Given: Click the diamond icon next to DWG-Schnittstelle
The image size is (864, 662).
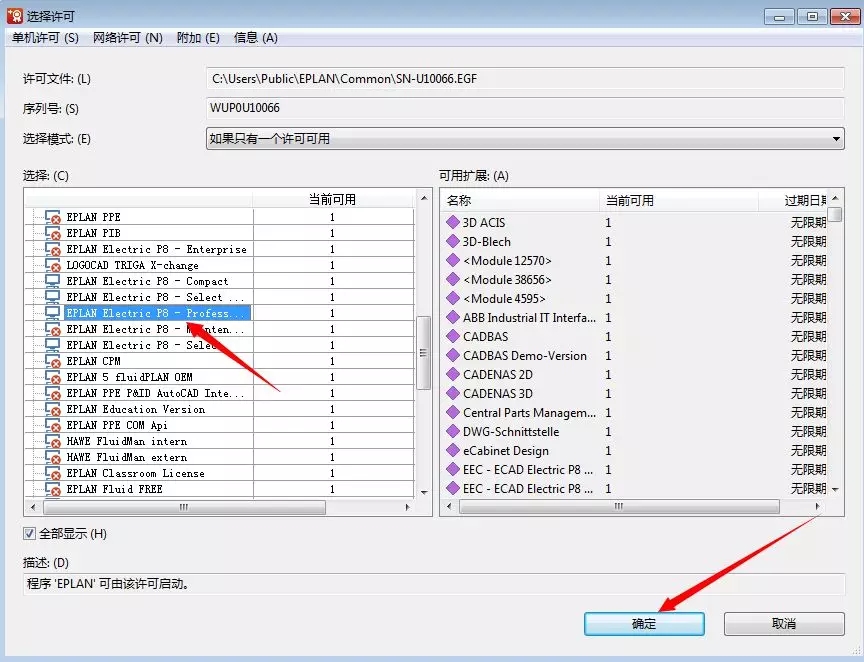Looking at the screenshot, I should [455, 431].
